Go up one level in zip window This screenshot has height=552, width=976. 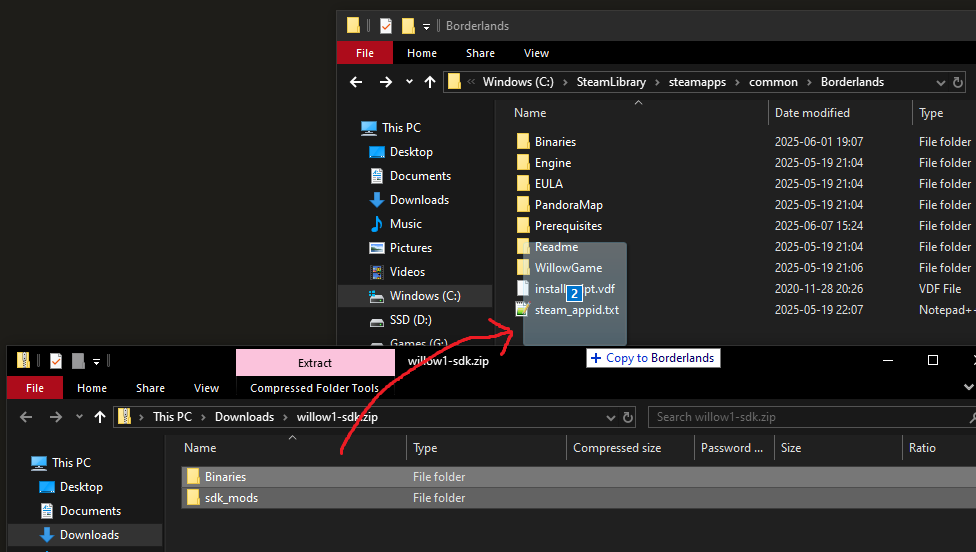pos(100,417)
